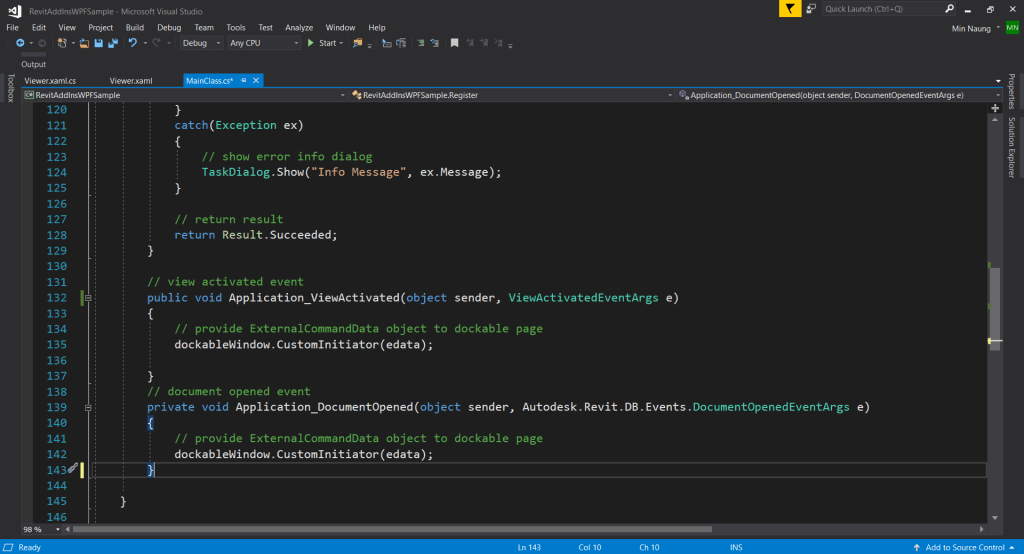
Task: Click the Open File folder icon
Action: tap(84, 43)
